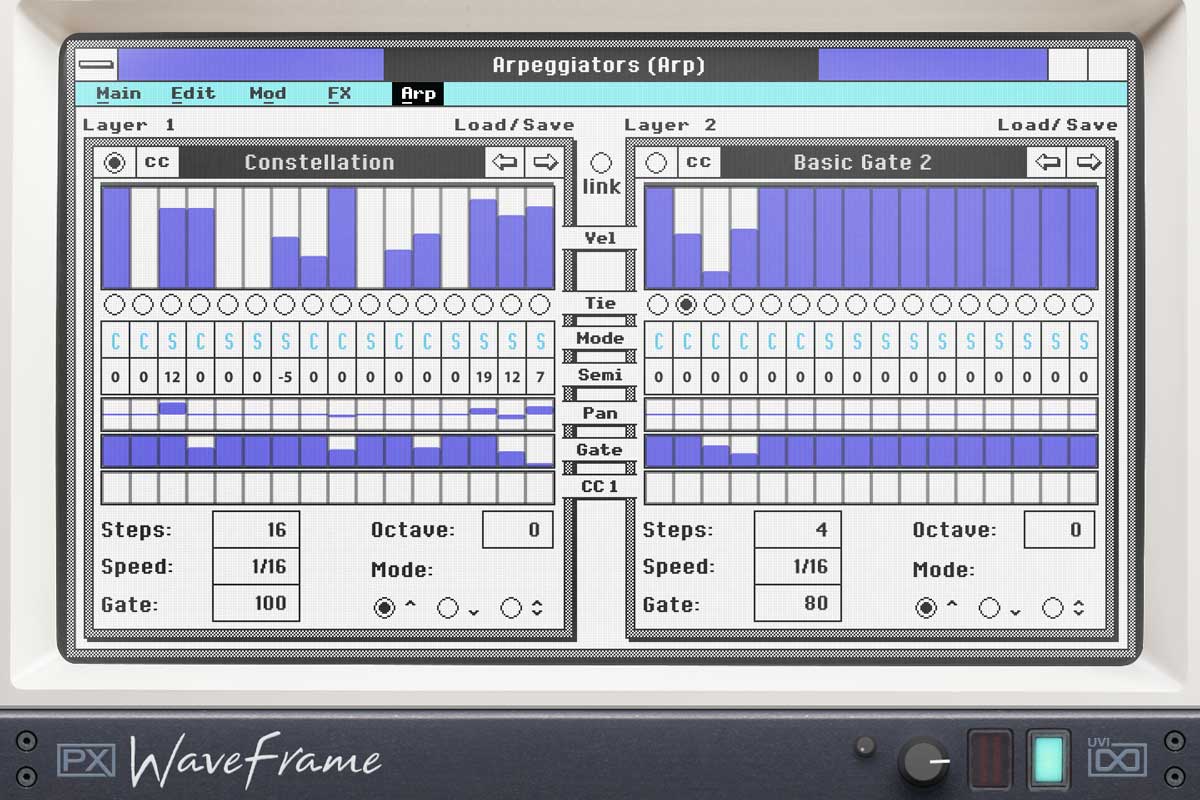This screenshot has width=1200, height=800.
Task: Toggle Layer 2 arpeggiator power radio
Action: 657,162
